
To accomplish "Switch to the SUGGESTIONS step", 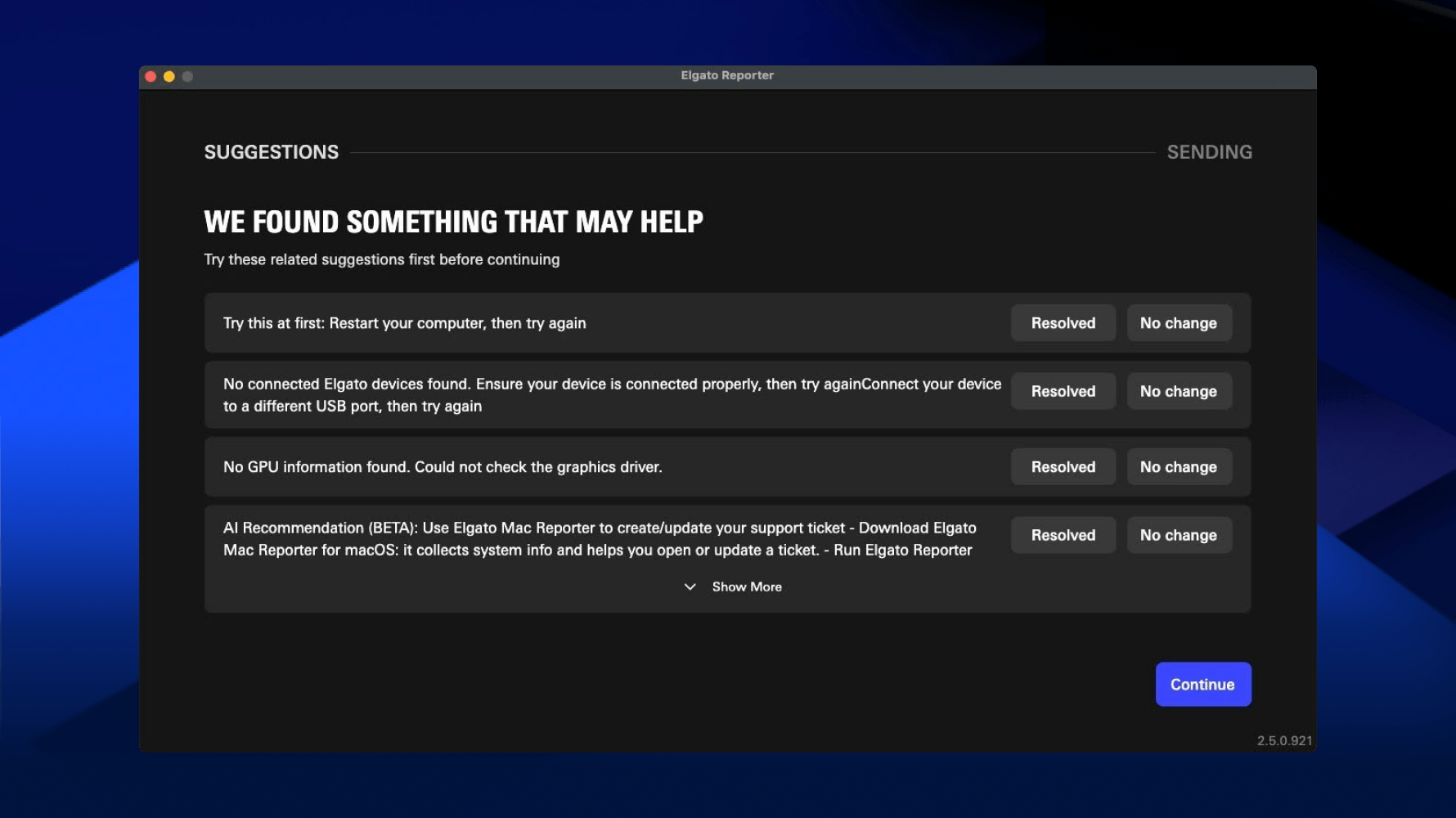I will pyautogui.click(x=272, y=152).
